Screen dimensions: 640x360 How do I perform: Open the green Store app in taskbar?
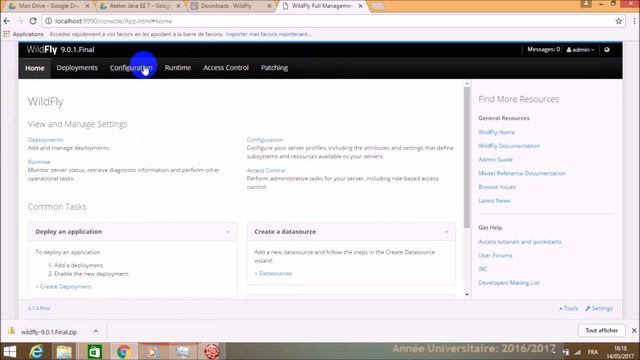(94, 351)
